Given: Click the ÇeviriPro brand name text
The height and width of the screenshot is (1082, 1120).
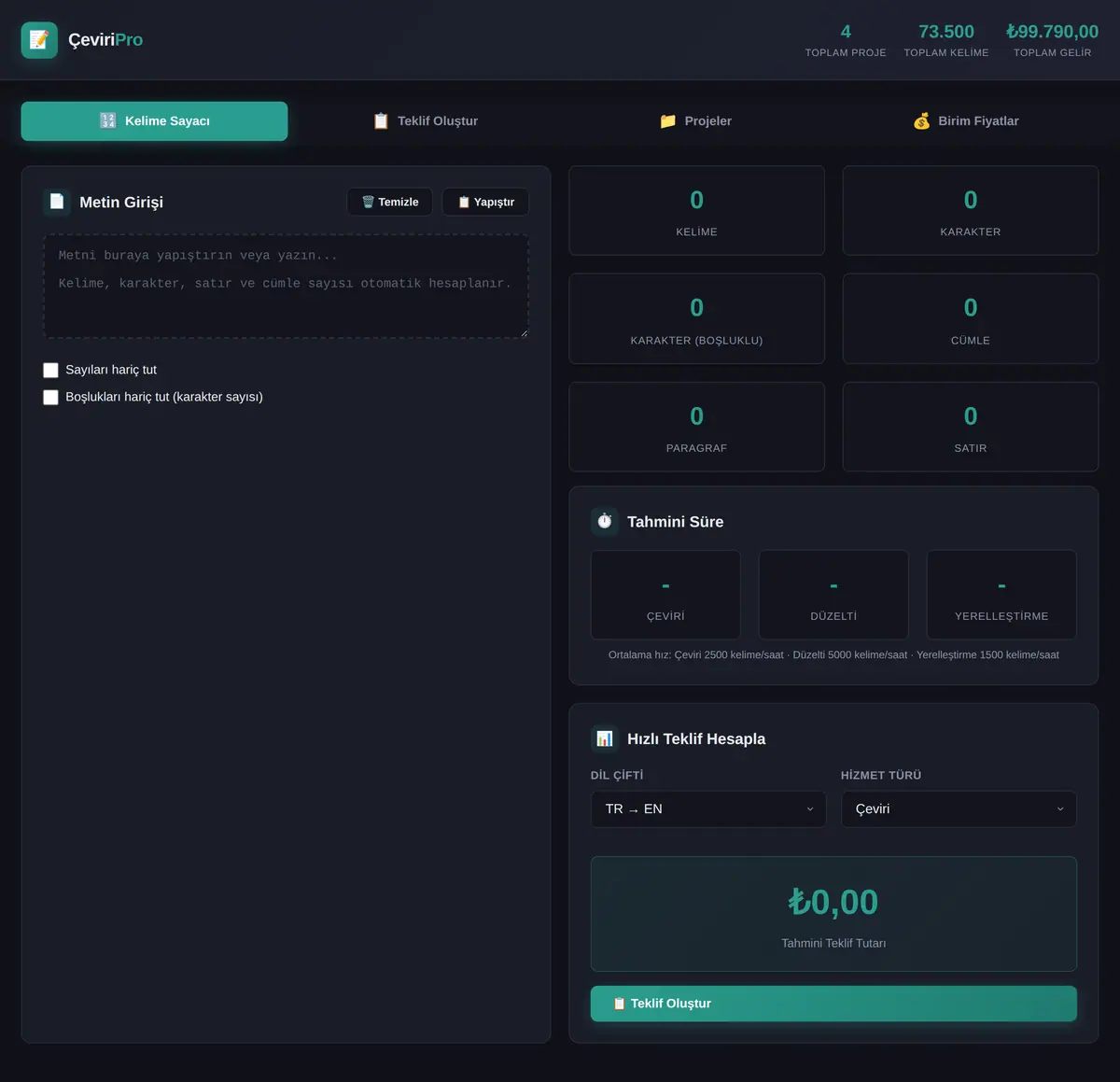Looking at the screenshot, I should pyautogui.click(x=105, y=40).
